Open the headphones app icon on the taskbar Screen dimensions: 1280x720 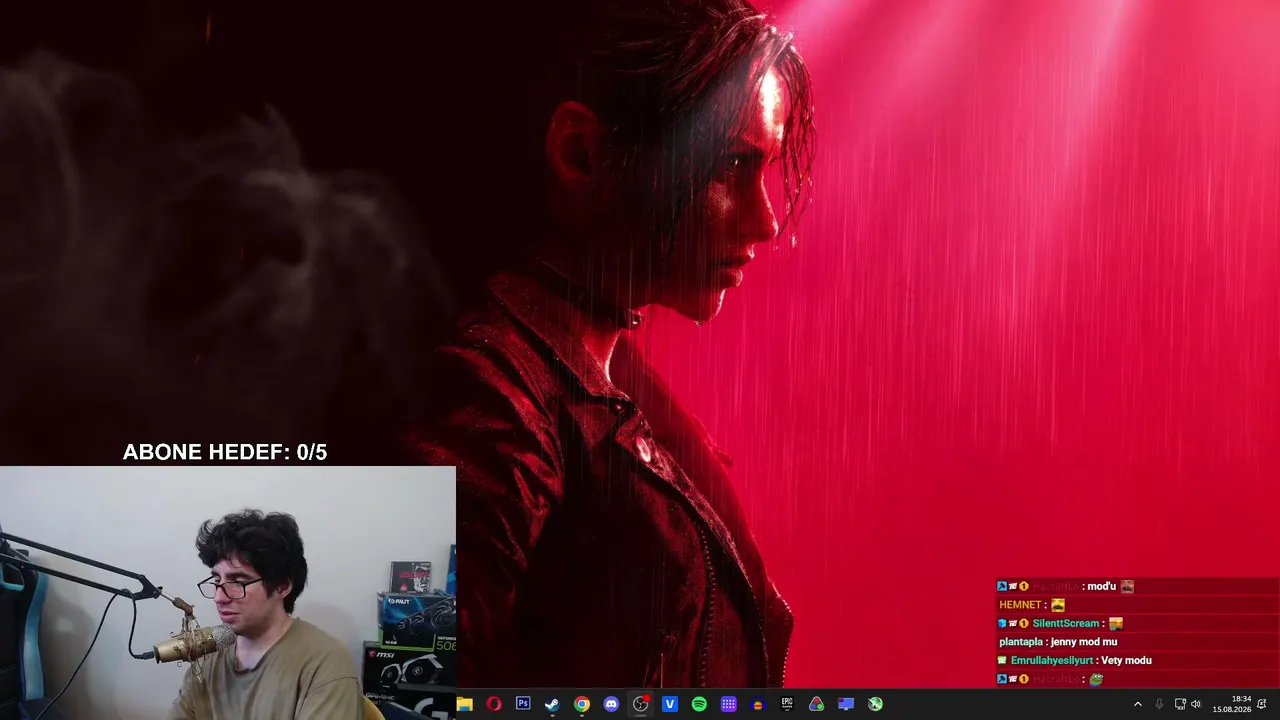tap(758, 704)
